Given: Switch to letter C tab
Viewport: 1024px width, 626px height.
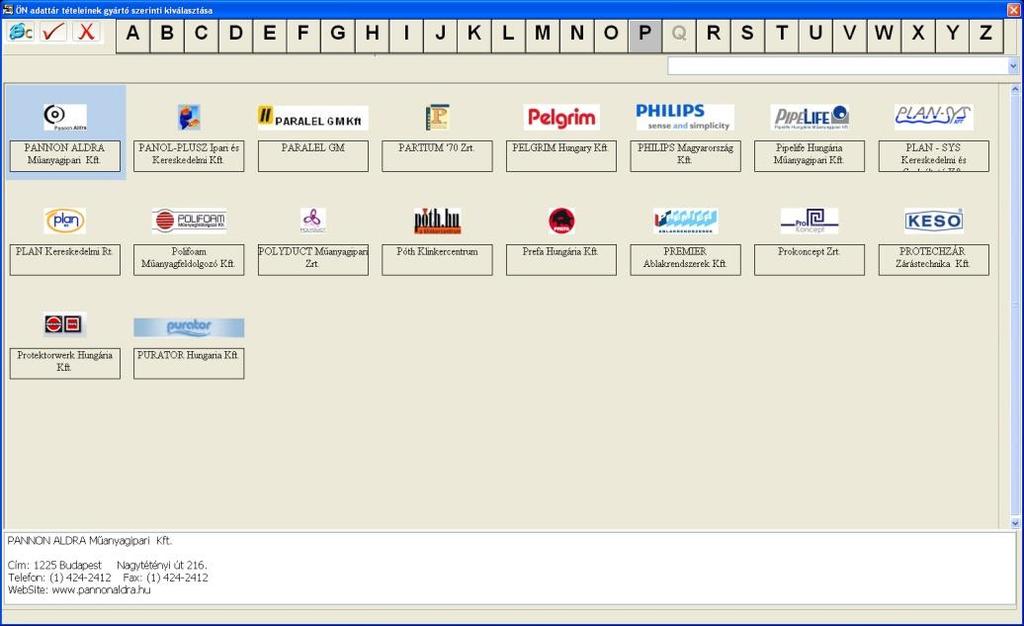Looking at the screenshot, I should point(201,33).
